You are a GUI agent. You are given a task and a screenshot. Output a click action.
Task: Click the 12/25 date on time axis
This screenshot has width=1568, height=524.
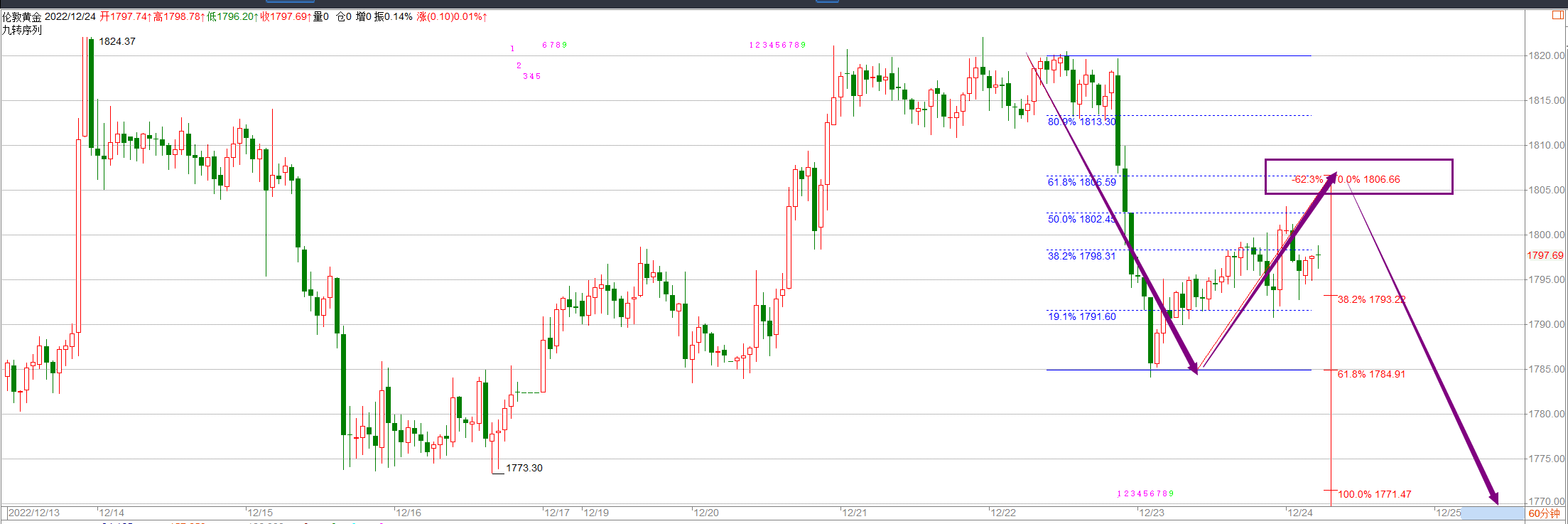(x=1449, y=513)
